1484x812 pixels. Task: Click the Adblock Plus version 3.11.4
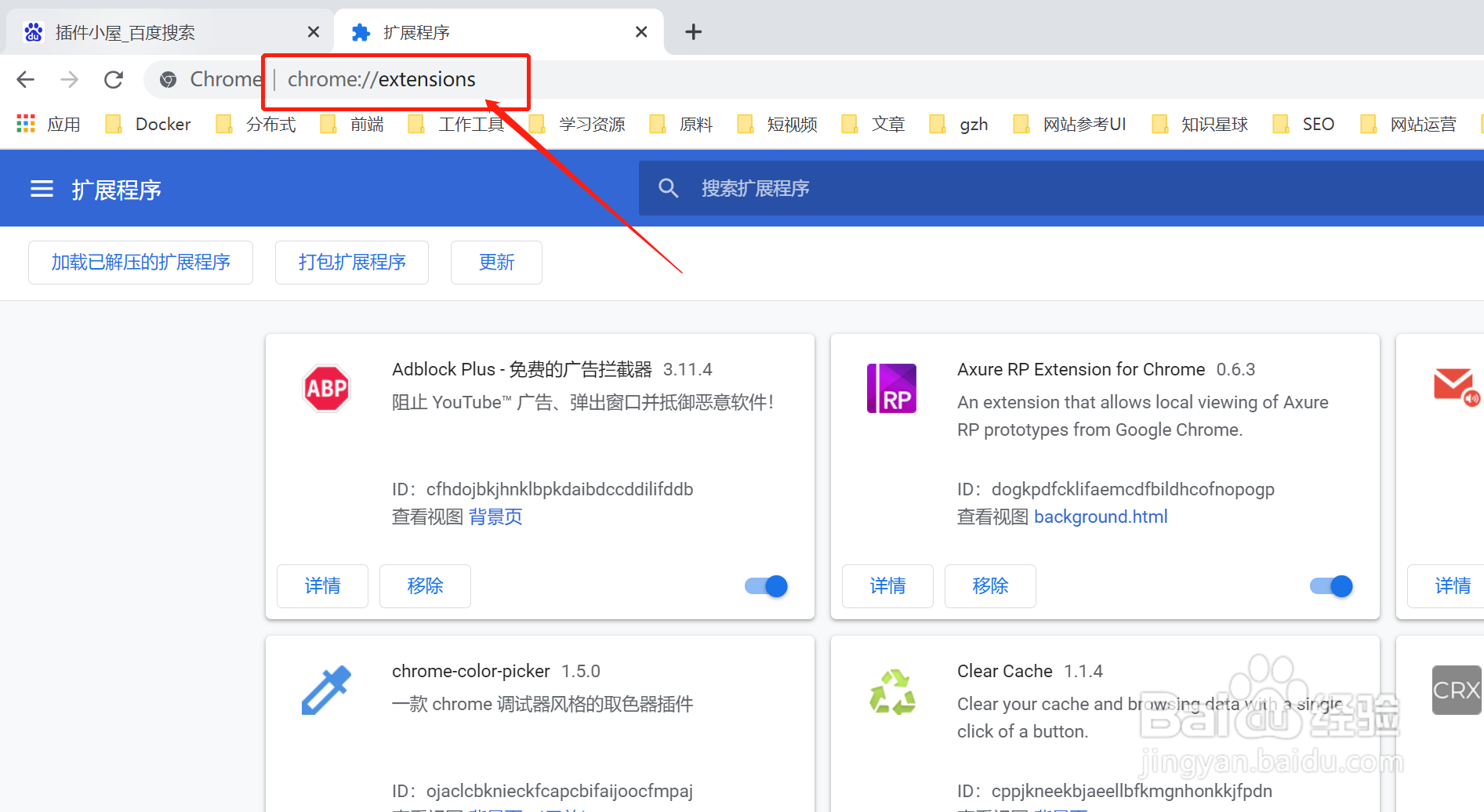tap(688, 369)
